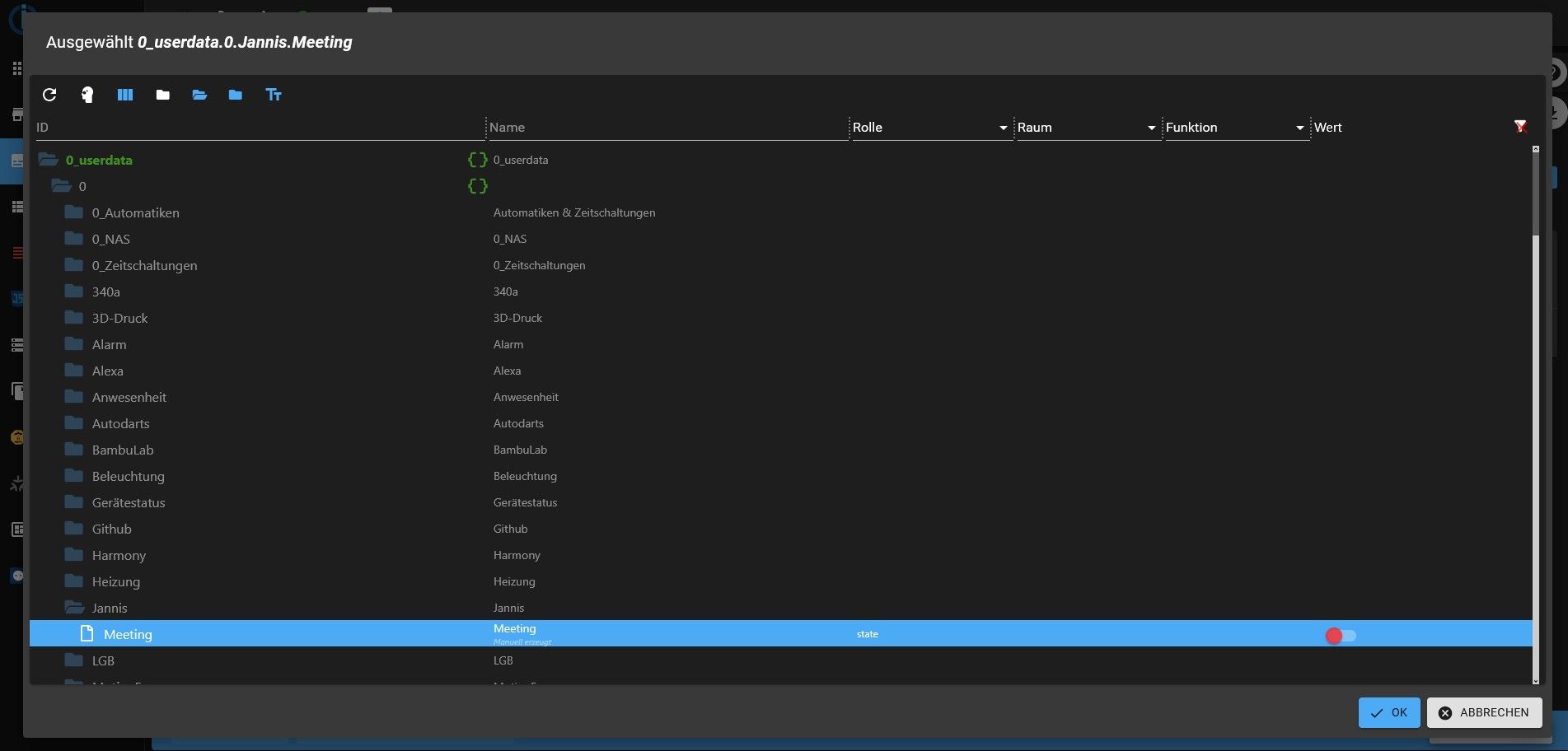The image size is (1568, 751).
Task: Collapse the 0_userdata root folder
Action: (x=49, y=160)
